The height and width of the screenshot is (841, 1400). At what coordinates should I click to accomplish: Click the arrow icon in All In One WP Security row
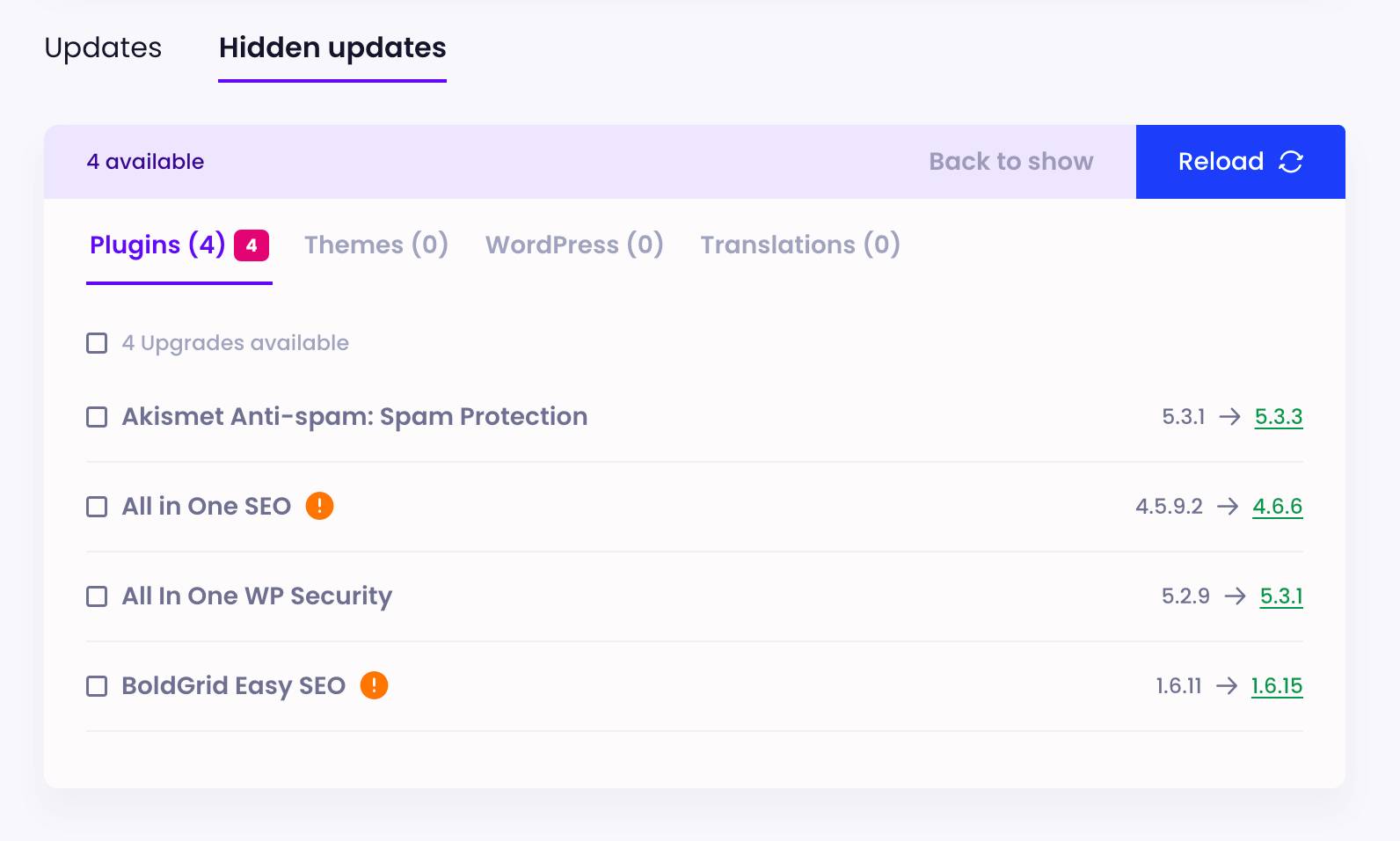coord(1236,596)
